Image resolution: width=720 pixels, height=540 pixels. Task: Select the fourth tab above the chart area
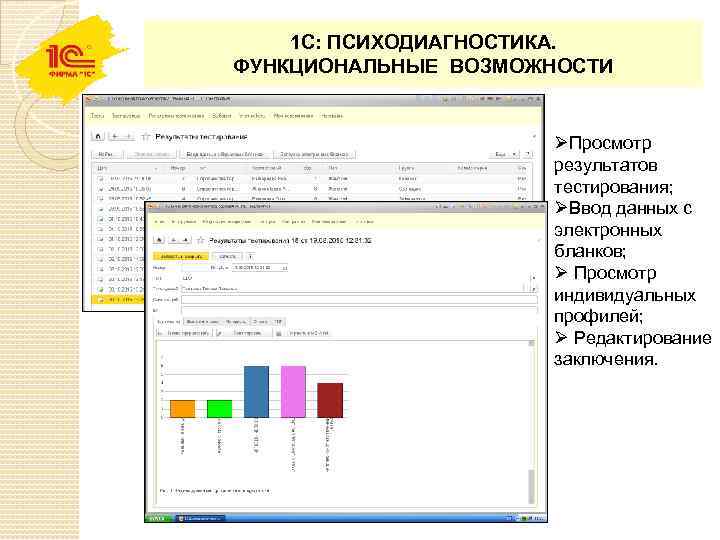tap(261, 321)
